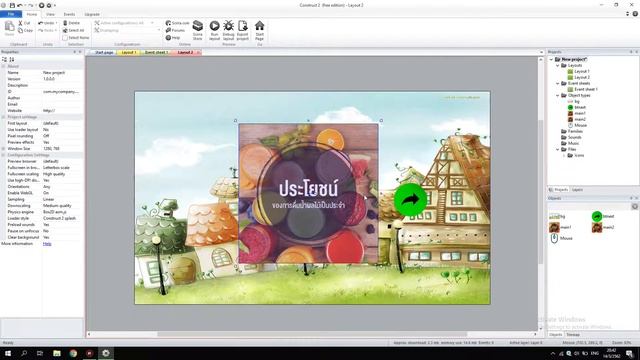Click Select All in the ribbon
Viewport: 640px width, 360px height.
click(73, 31)
